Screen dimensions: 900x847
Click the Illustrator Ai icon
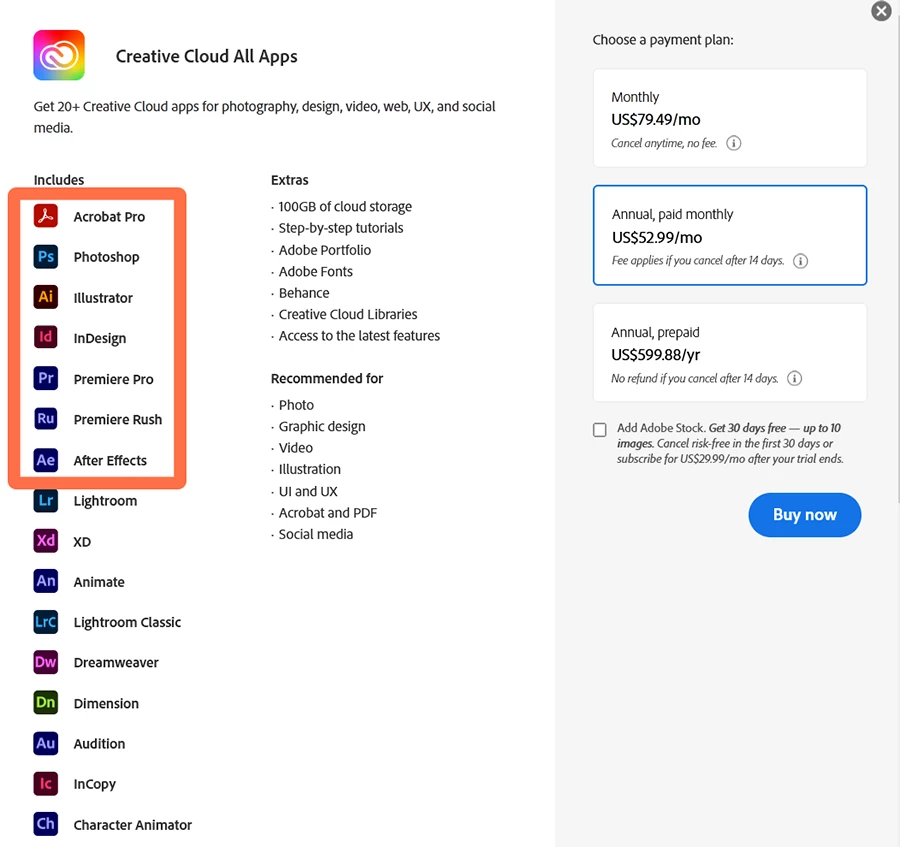coord(46,297)
